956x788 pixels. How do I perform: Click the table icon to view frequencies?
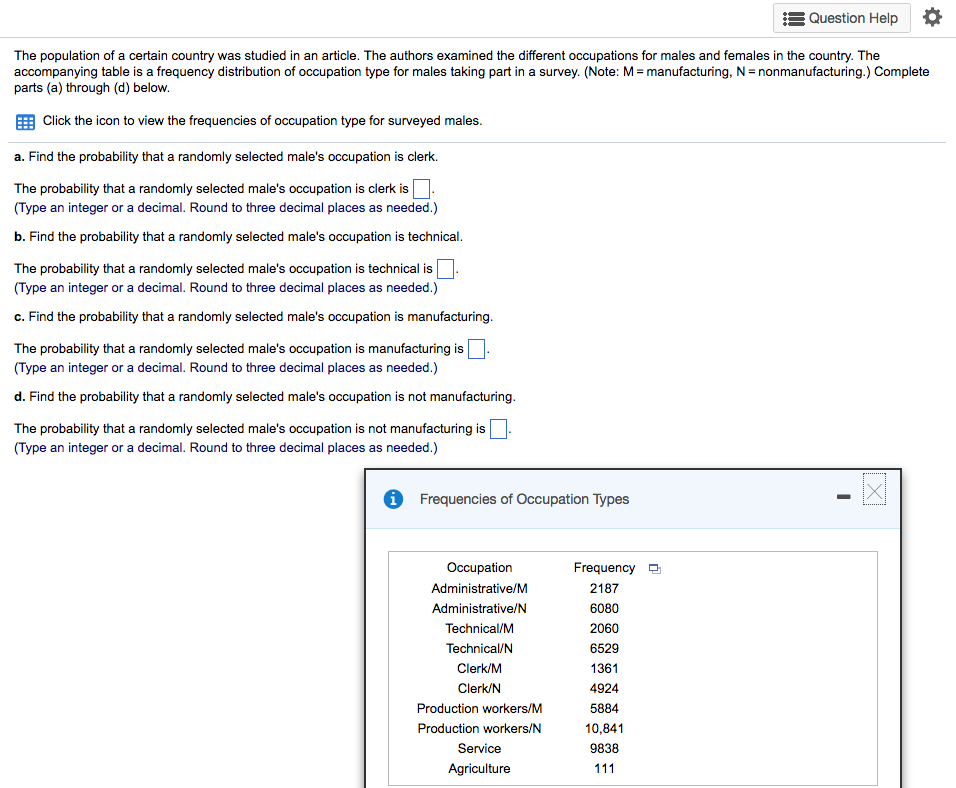tap(25, 122)
